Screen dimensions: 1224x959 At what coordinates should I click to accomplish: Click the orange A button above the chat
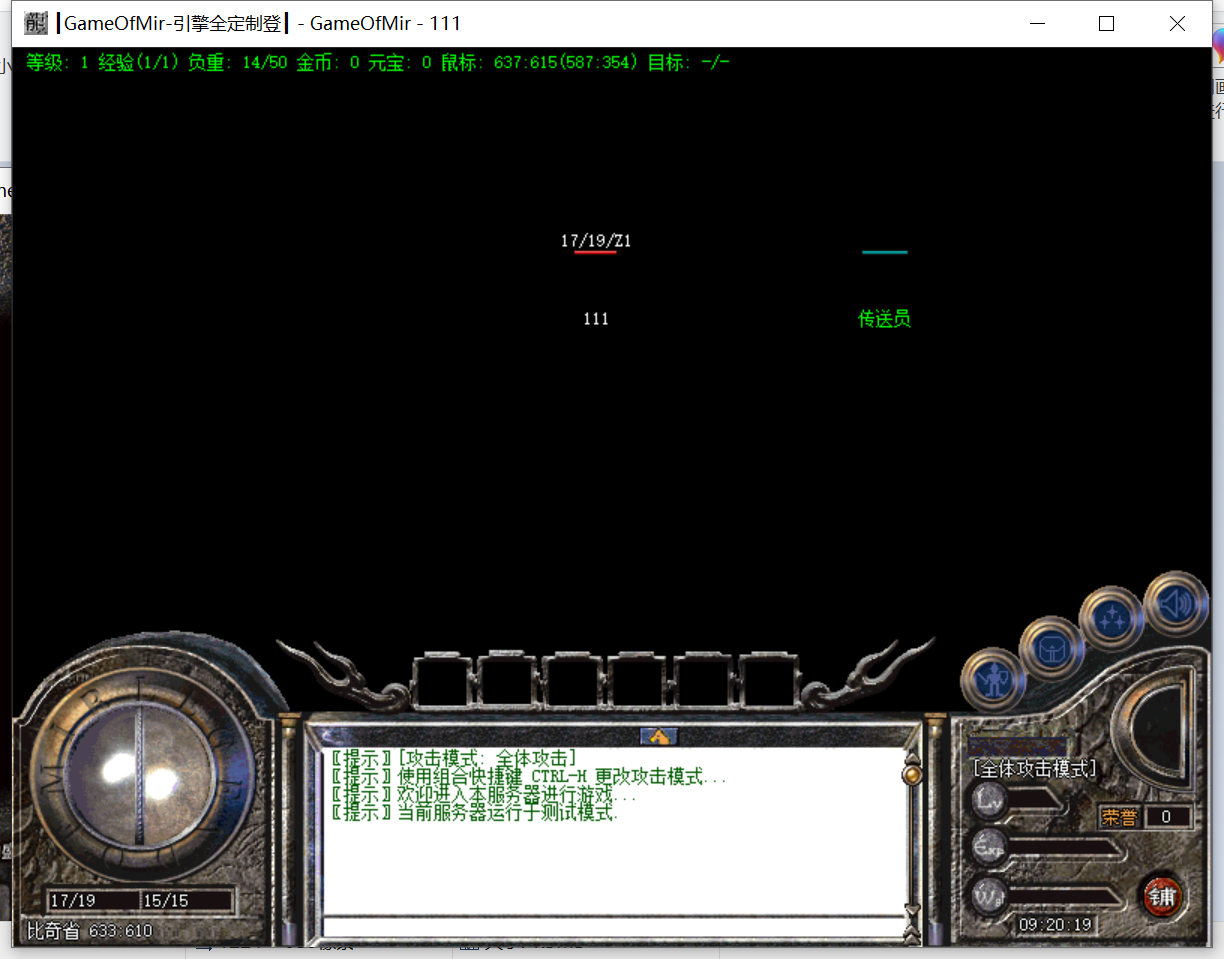pos(658,736)
